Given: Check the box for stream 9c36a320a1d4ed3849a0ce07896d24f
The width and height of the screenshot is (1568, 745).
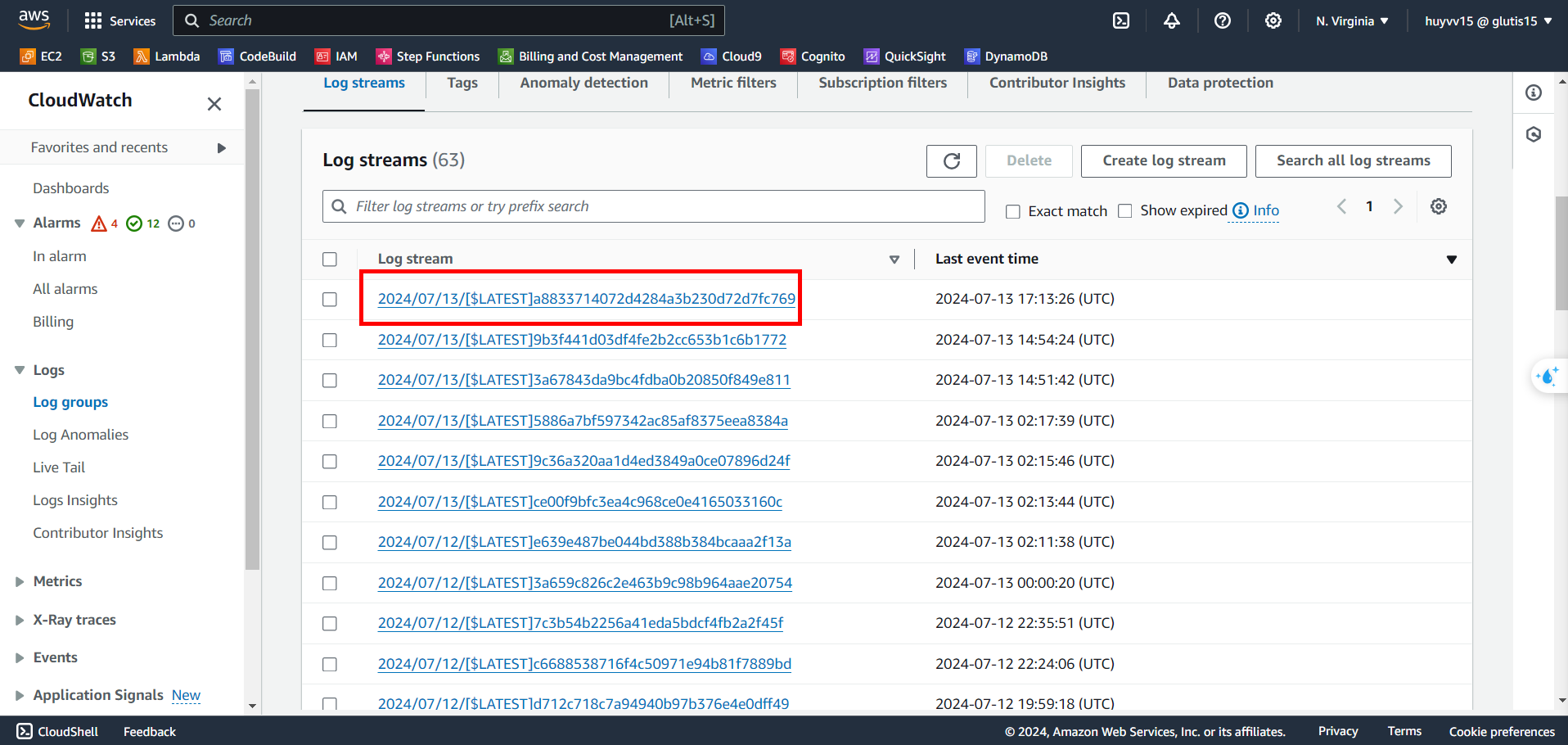Looking at the screenshot, I should [330, 462].
